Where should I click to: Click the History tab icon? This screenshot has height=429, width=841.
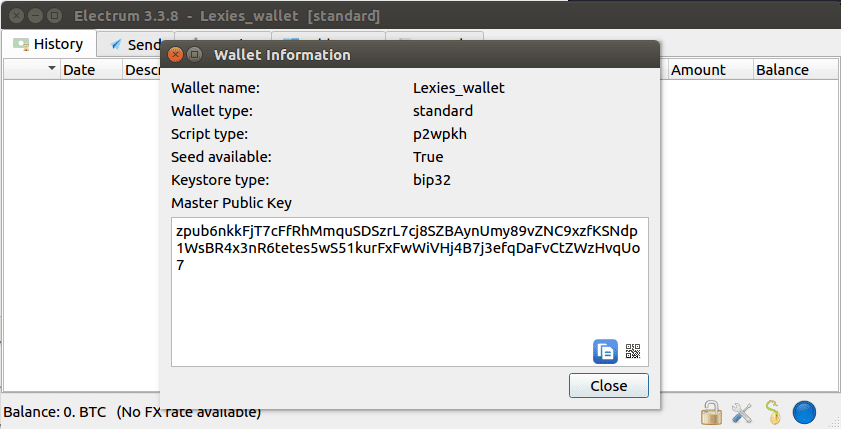(21, 44)
